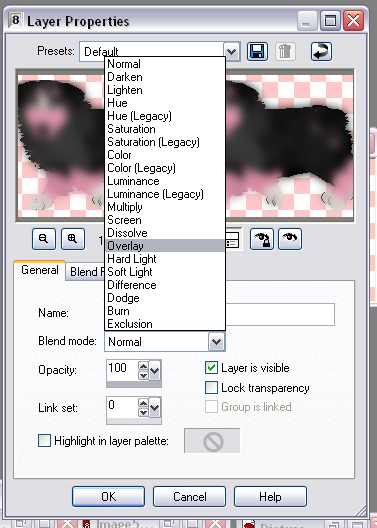Click the Name text field
The image size is (377, 528).
219,314
